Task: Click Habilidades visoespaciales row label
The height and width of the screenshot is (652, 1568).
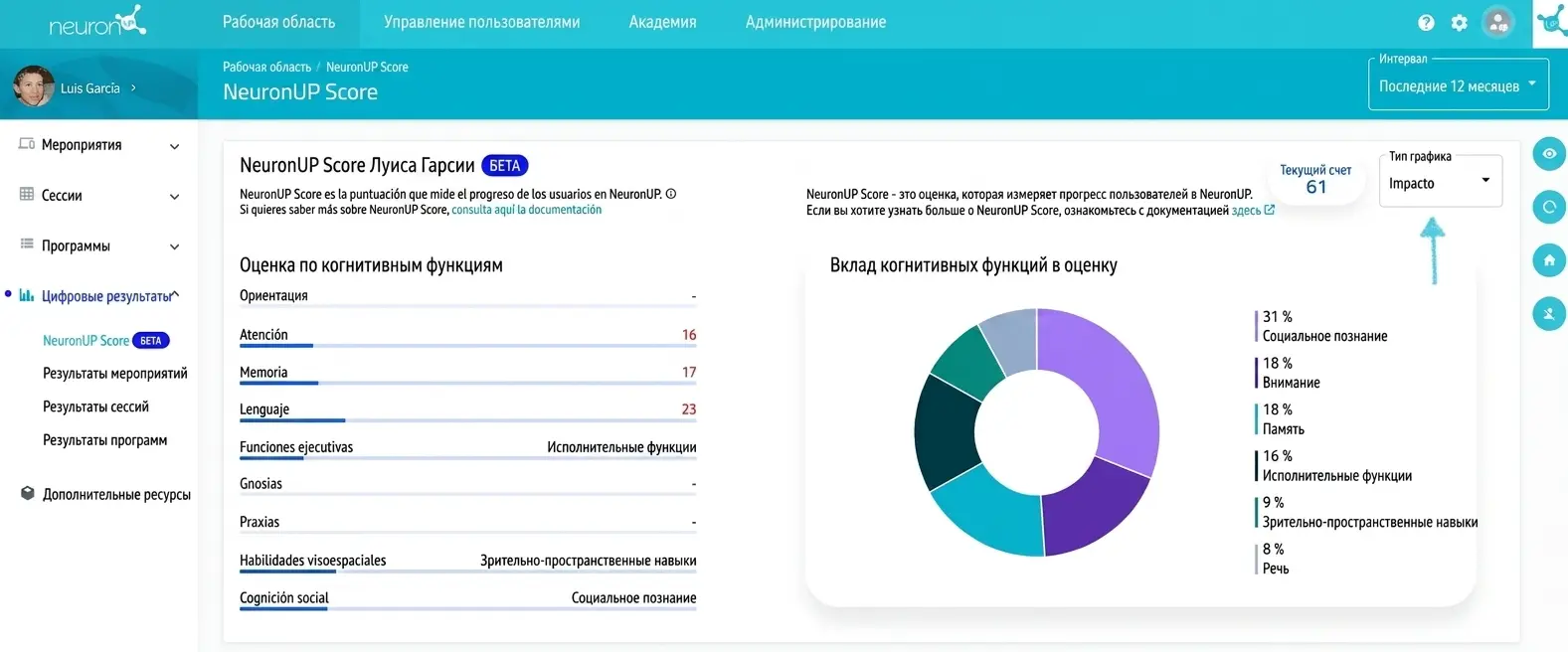Action: (313, 561)
